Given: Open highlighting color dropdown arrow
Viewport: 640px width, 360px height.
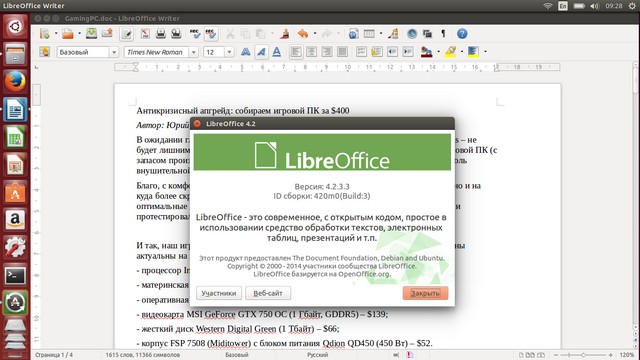Looking at the screenshot, I should 462,52.
